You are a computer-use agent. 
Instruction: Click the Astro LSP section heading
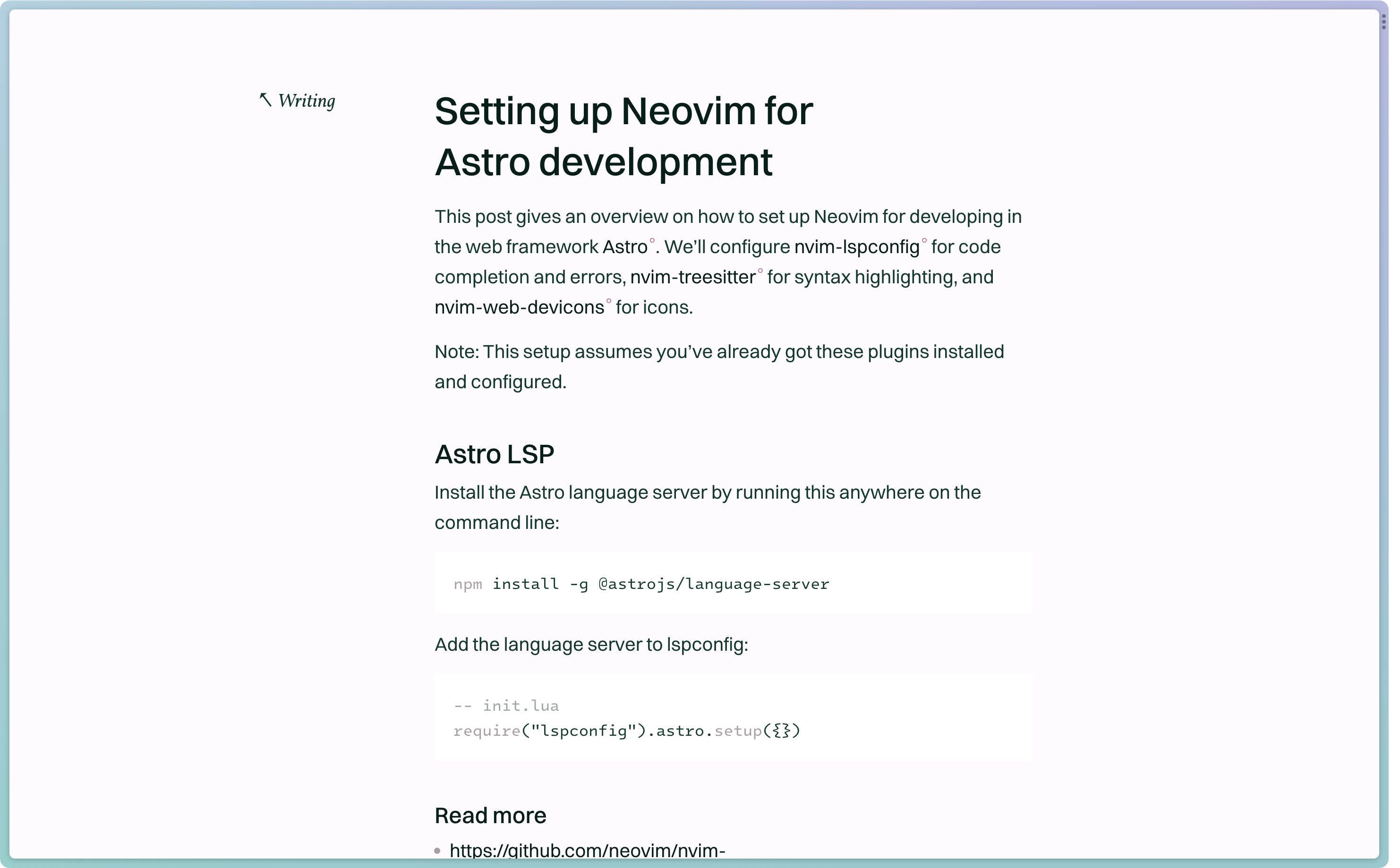tap(494, 454)
